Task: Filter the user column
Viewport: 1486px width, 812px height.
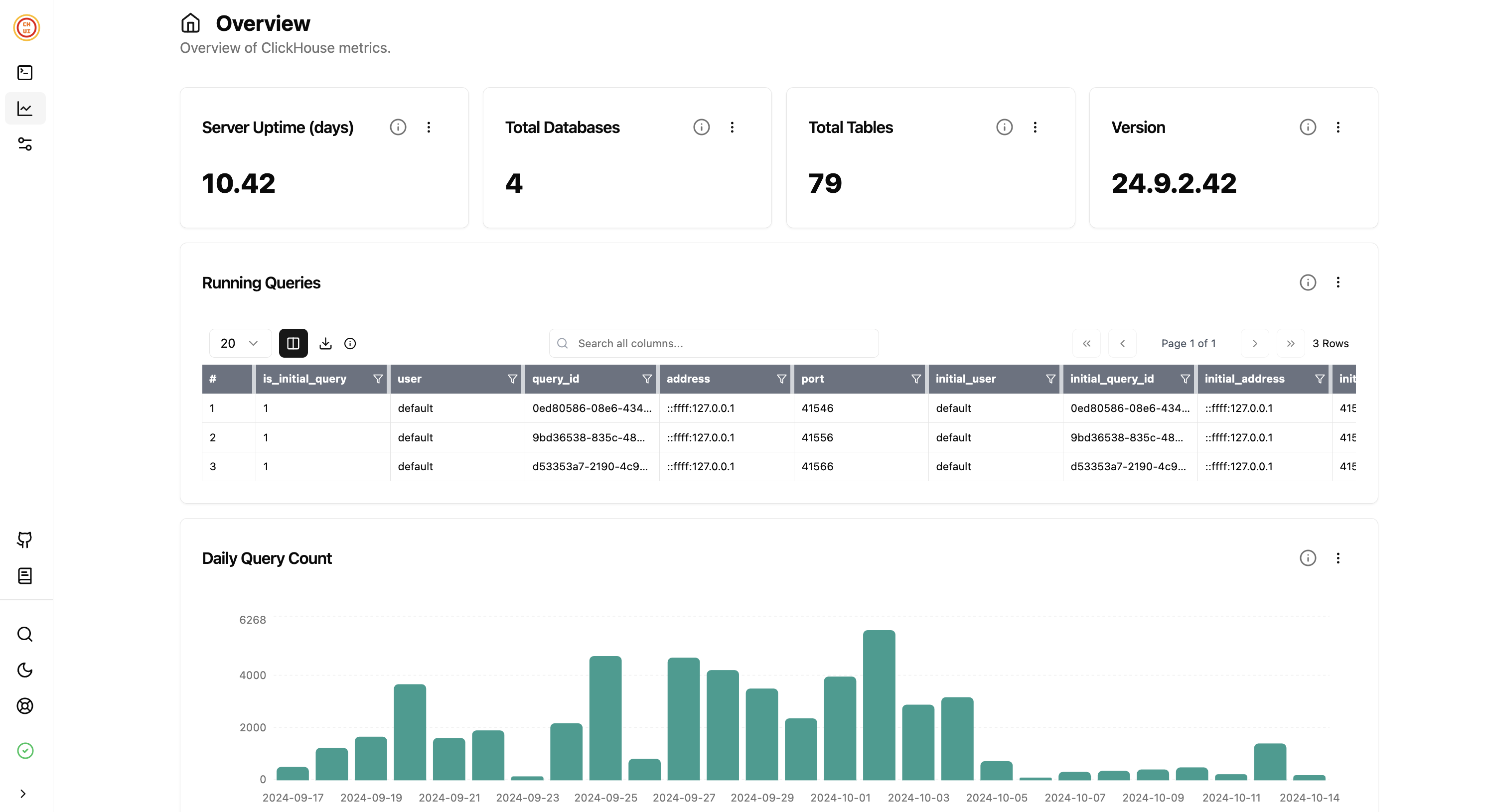Action: [x=512, y=379]
